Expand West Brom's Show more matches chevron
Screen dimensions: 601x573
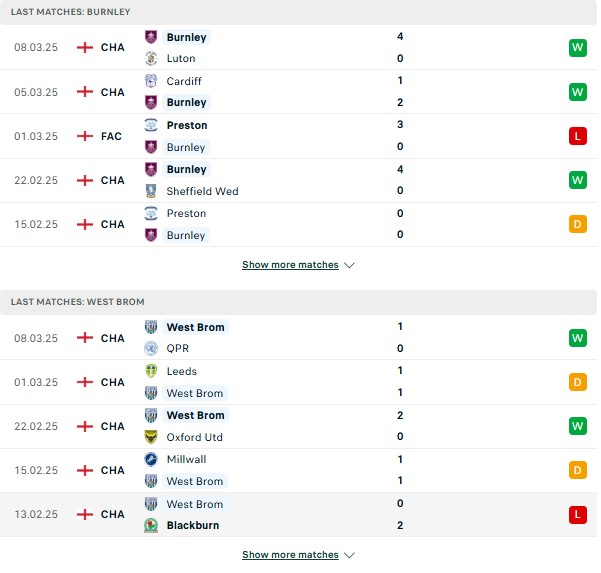click(x=349, y=555)
